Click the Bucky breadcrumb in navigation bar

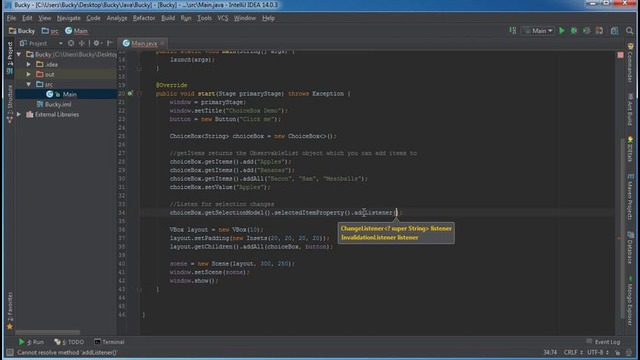(x=22, y=31)
